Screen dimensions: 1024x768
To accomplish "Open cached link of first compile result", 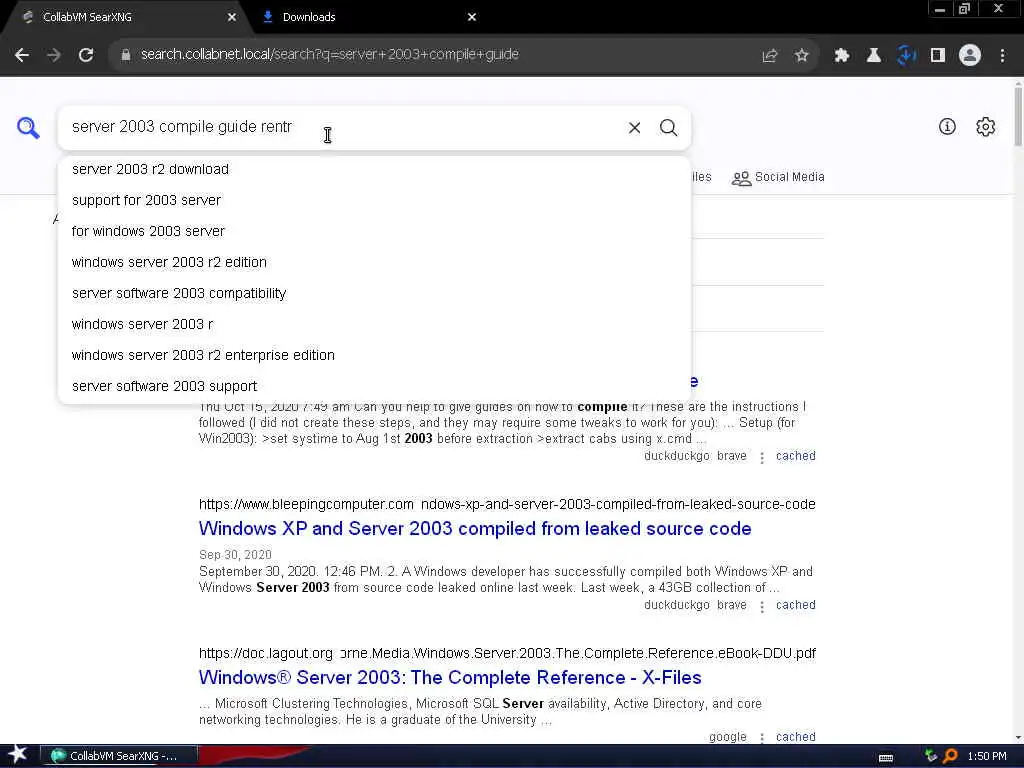I will click(x=795, y=456).
